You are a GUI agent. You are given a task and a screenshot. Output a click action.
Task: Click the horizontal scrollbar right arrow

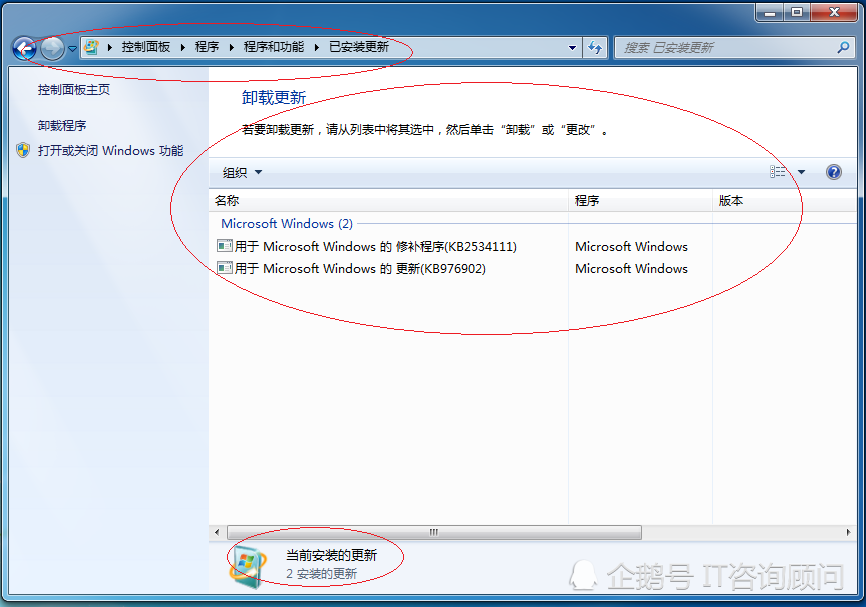coord(849,532)
